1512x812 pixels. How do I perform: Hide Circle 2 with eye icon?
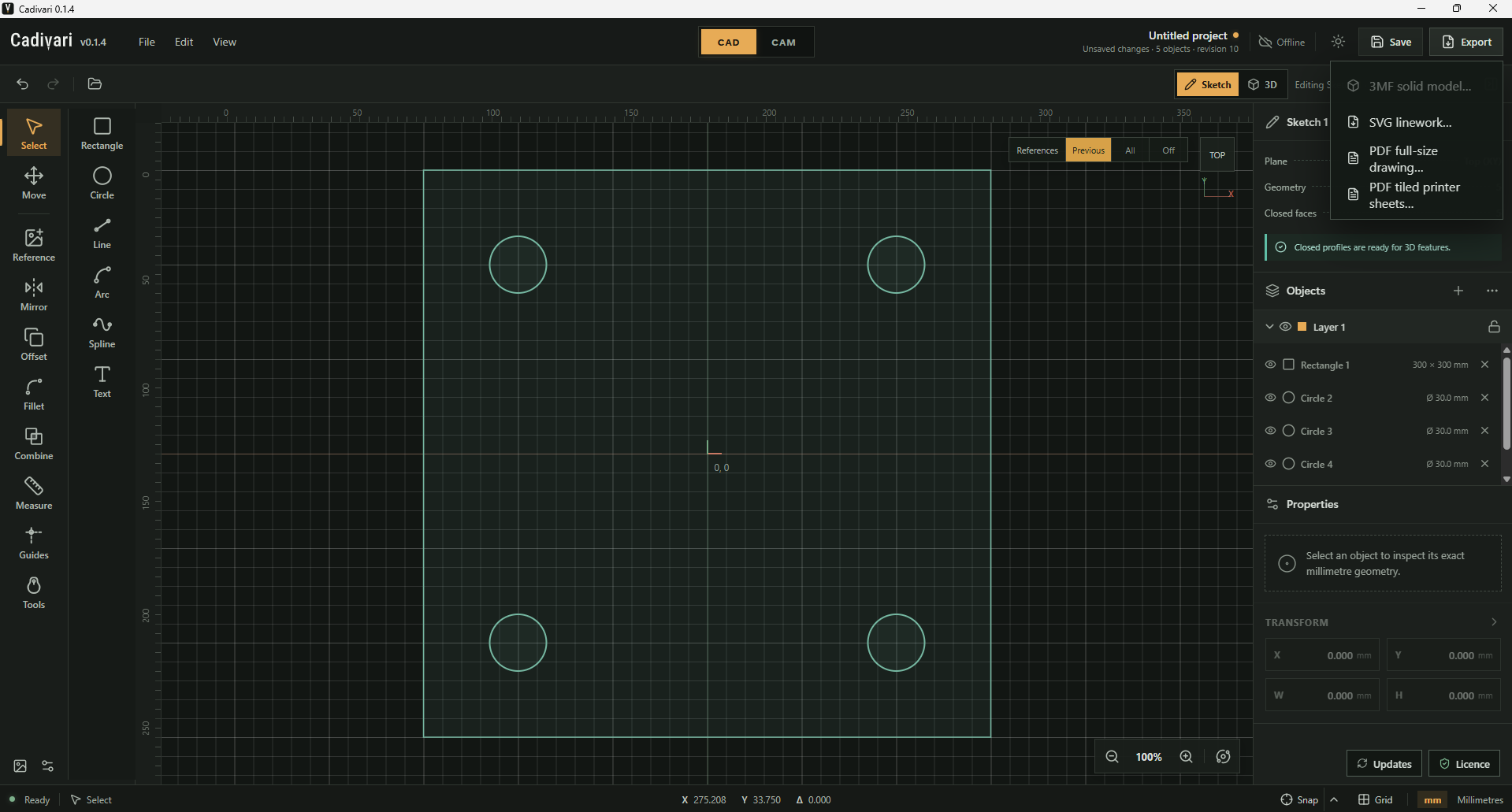[1270, 398]
